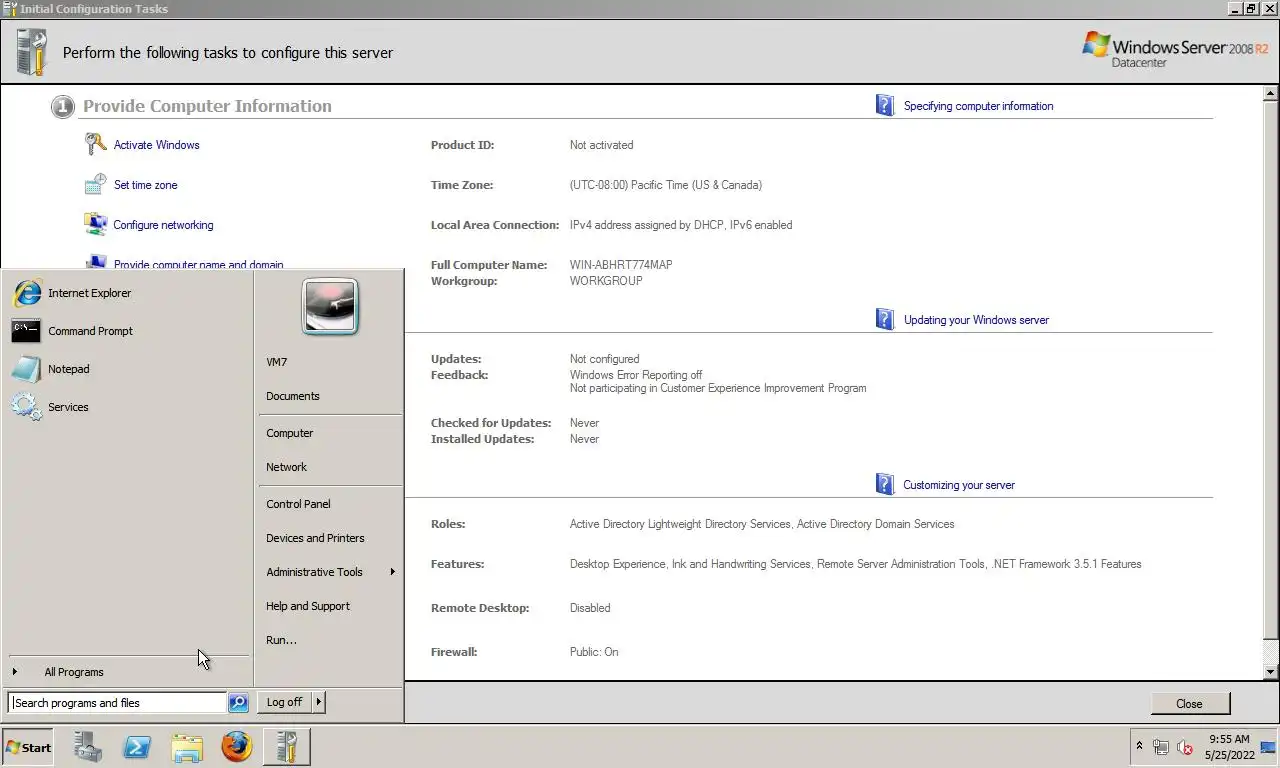
Task: Launch Command Prompt from Start menu
Action: (127, 331)
